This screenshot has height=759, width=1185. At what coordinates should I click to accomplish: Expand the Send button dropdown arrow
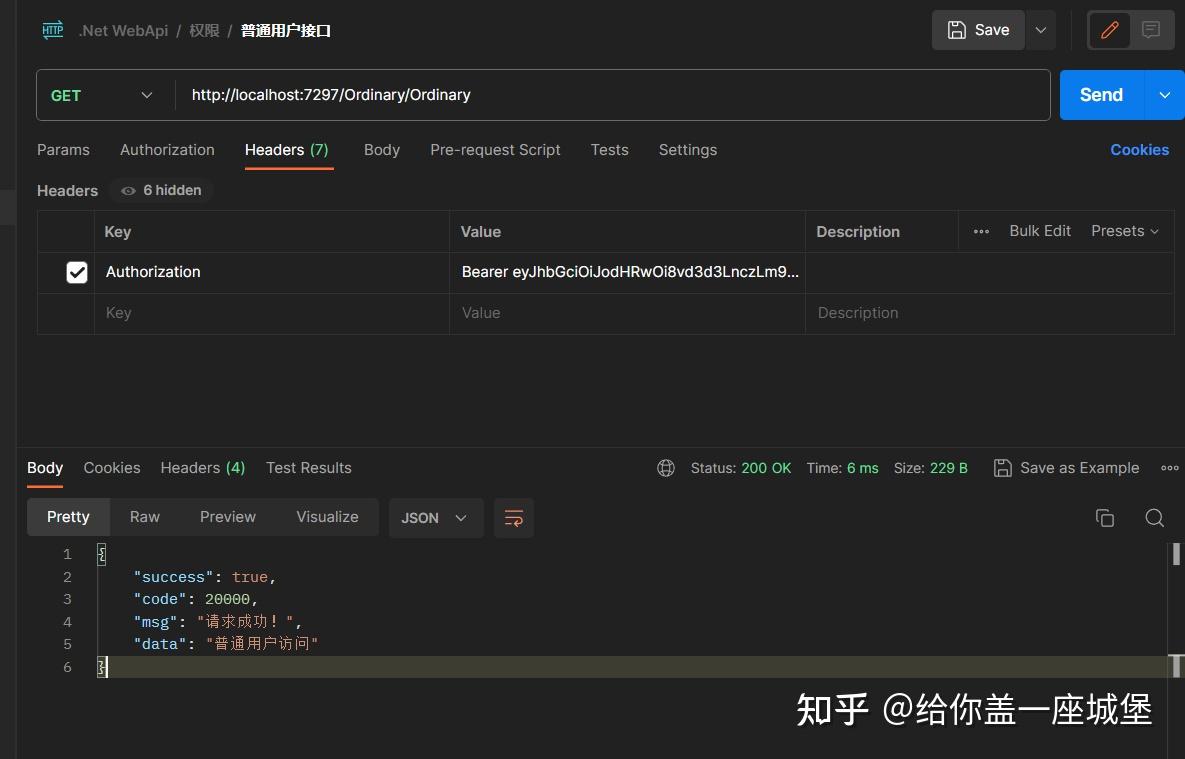1165,95
